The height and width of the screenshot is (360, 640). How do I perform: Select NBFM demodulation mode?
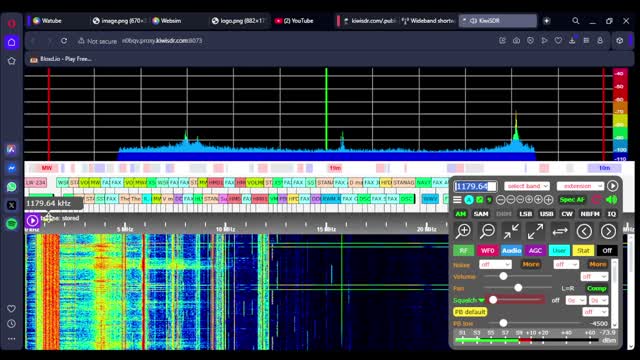(x=590, y=214)
